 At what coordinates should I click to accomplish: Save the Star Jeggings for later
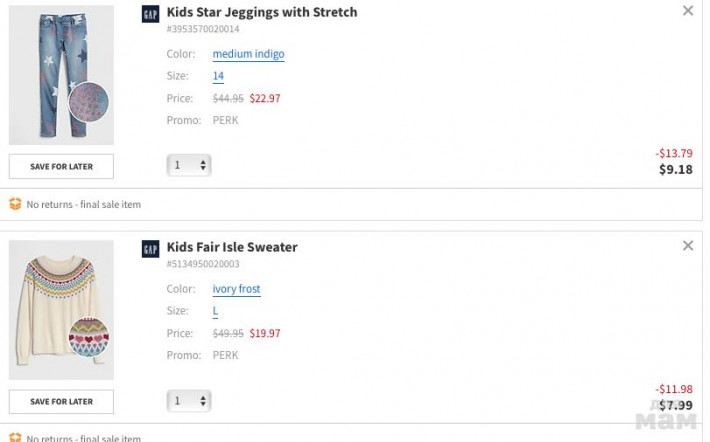pos(61,166)
